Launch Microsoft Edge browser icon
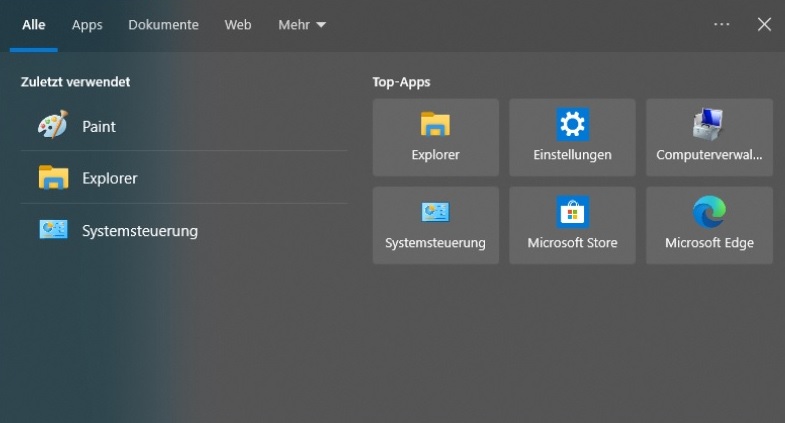 pos(709,212)
